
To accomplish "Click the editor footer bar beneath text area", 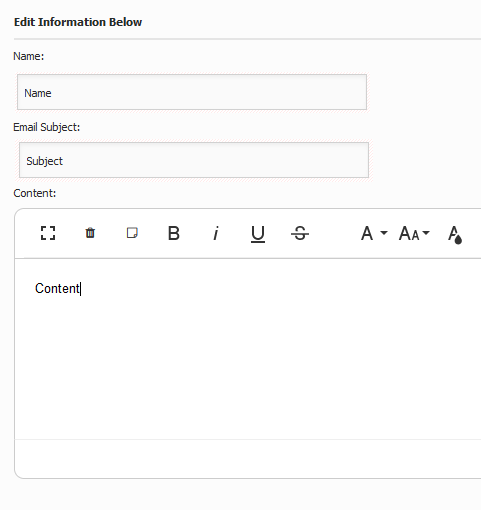I will [248, 459].
